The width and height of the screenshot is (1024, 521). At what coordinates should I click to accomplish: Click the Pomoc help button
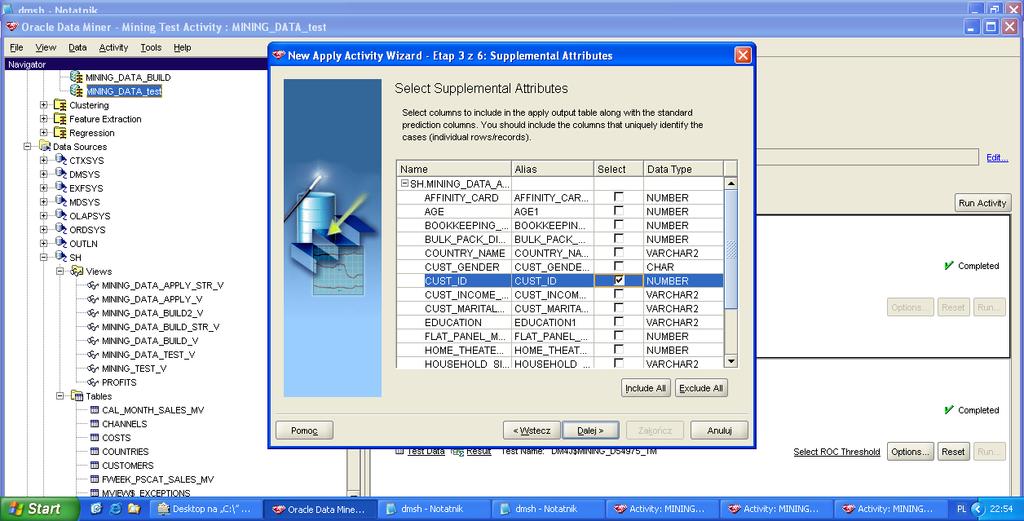tap(304, 430)
